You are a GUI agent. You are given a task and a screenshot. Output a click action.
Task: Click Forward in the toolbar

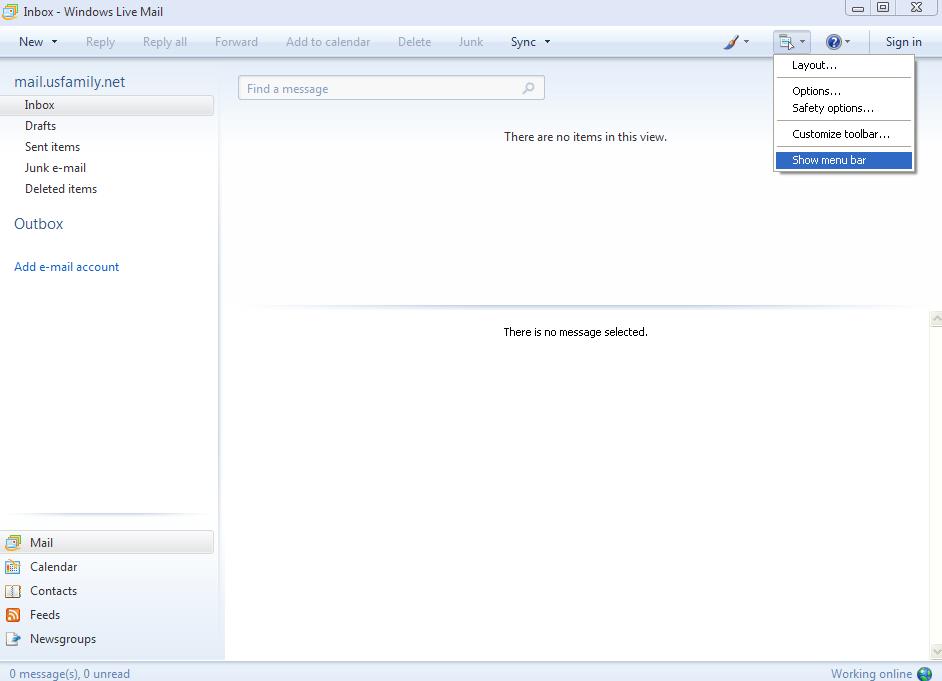pyautogui.click(x=236, y=42)
